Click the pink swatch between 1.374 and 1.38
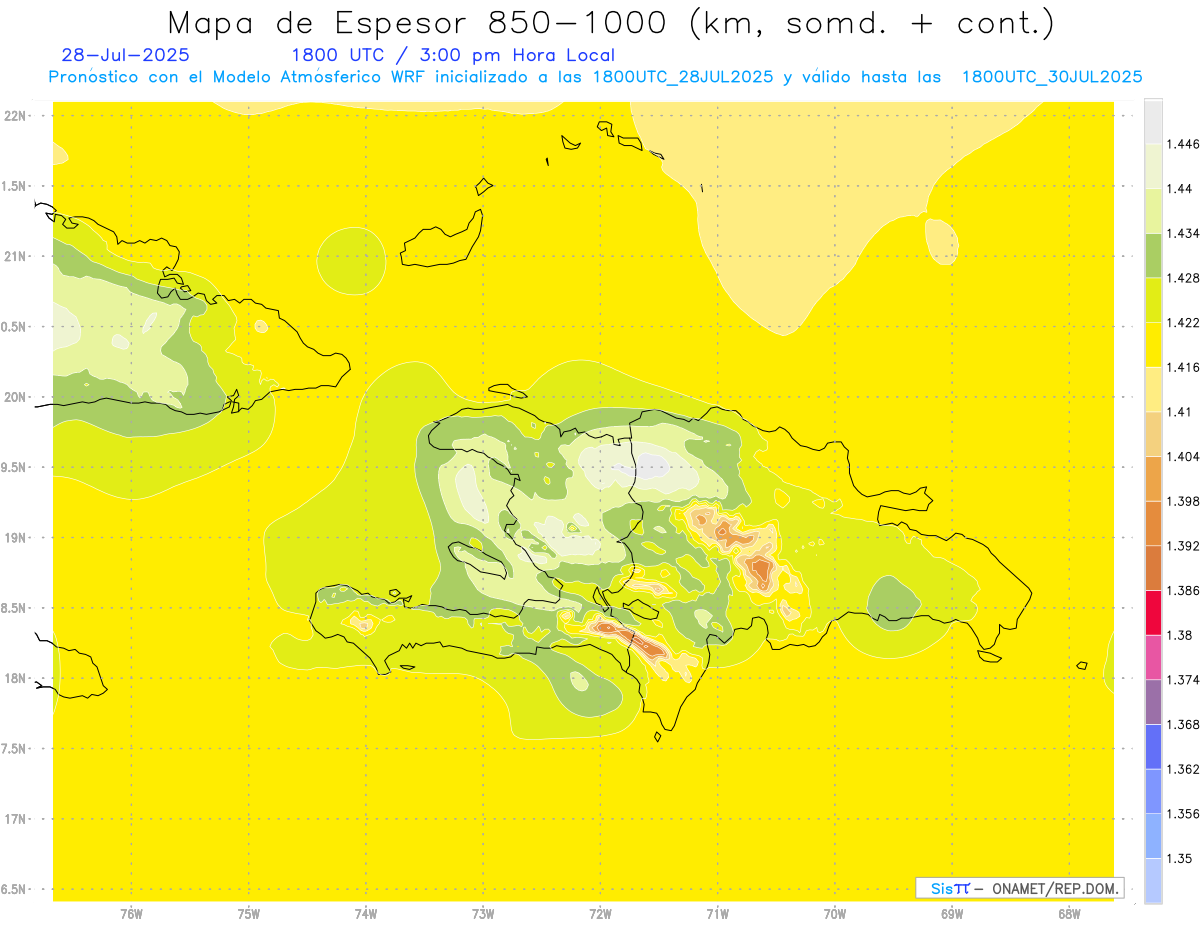This screenshot has width=1200, height=927. (1153, 657)
